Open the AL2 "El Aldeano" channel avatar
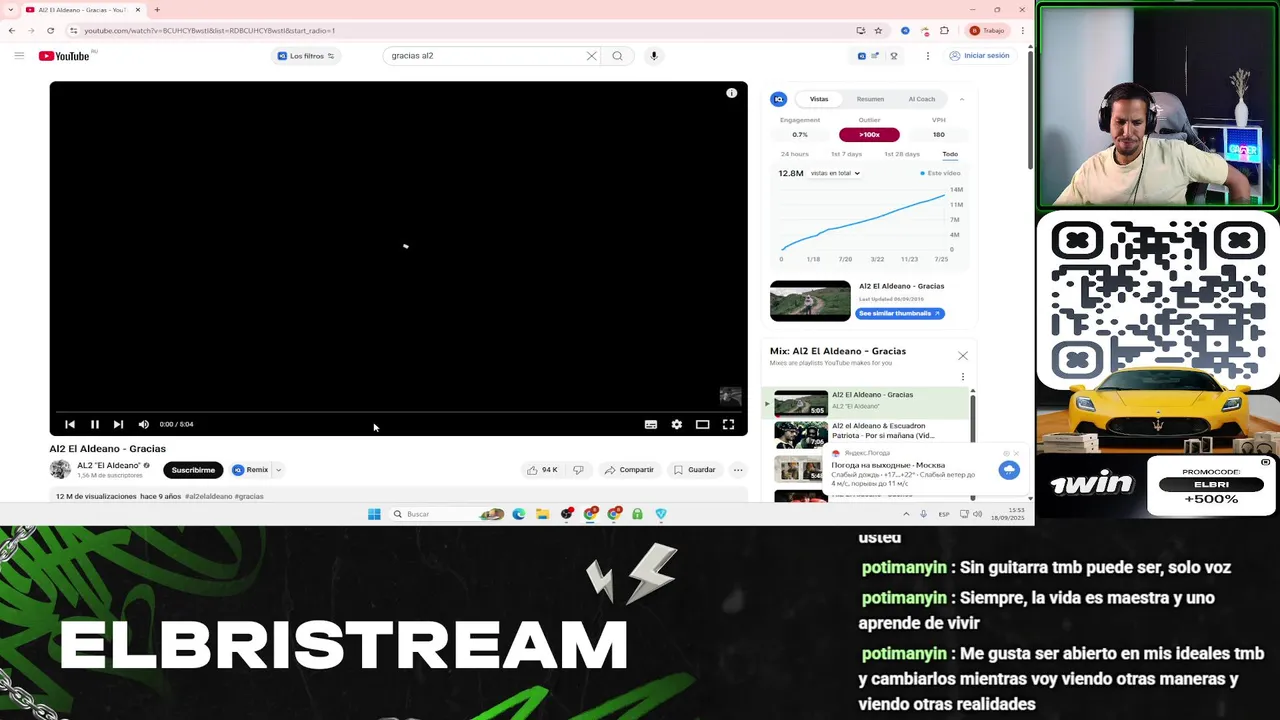The width and height of the screenshot is (1280, 720). click(60, 469)
